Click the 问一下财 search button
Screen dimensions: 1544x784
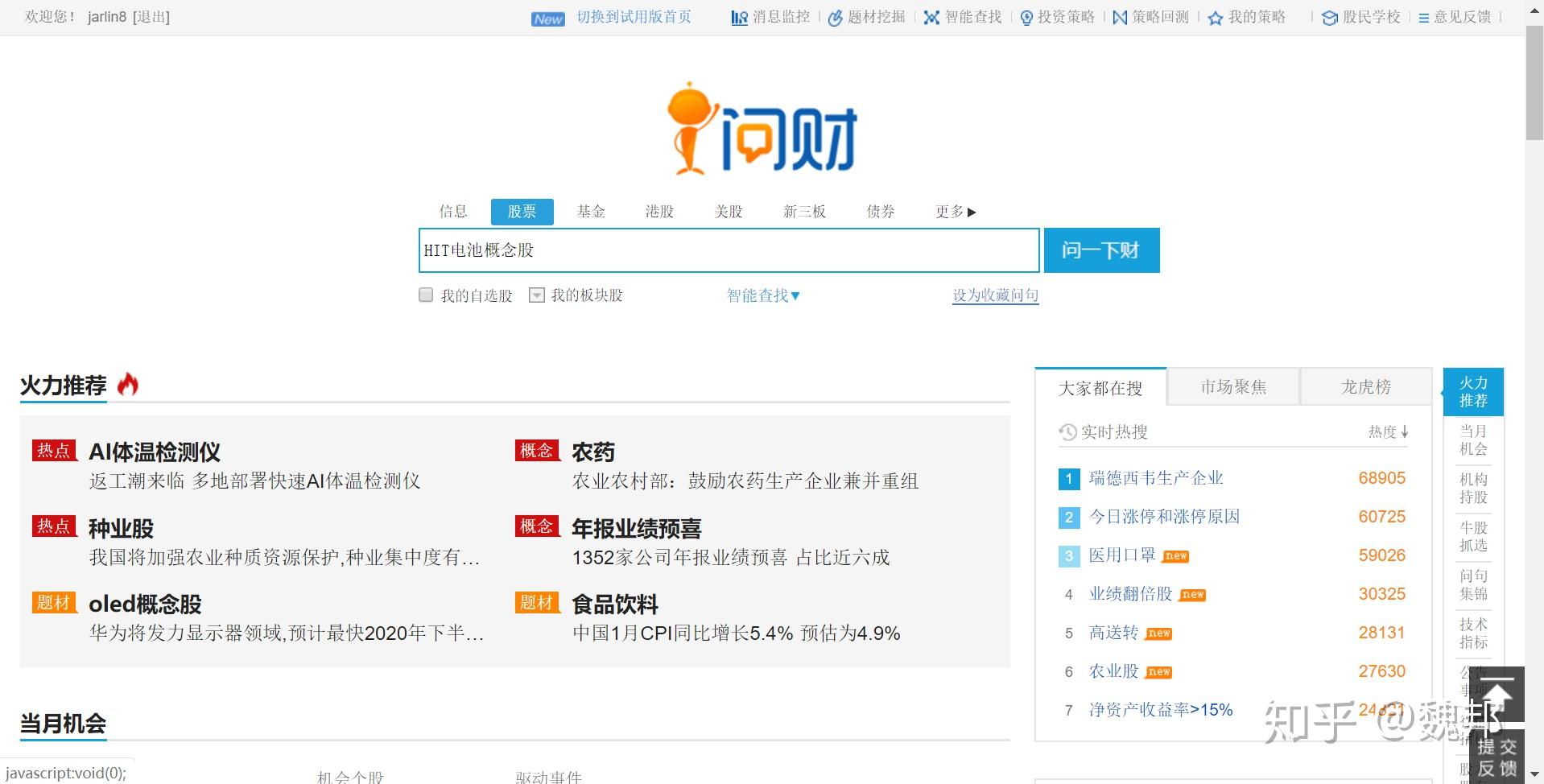pos(1101,250)
